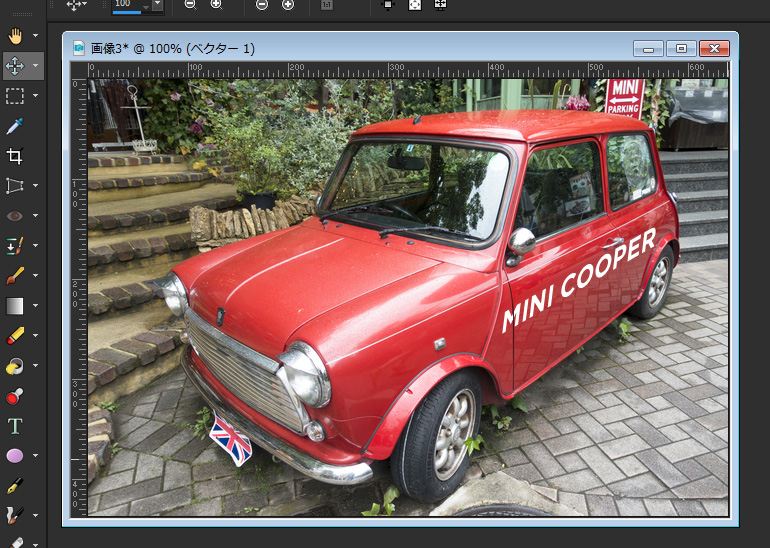
Task: Expand the Makeover tool flyout arrow
Action: coord(35,246)
